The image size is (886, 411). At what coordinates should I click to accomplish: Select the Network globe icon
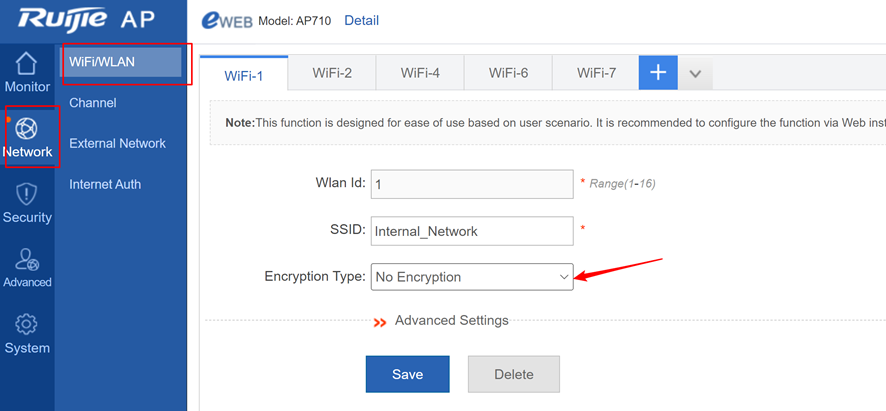pyautogui.click(x=27, y=129)
